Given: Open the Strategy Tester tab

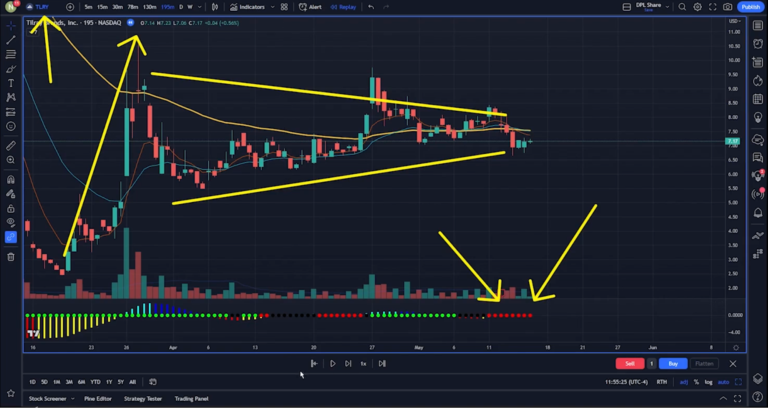Looking at the screenshot, I should coord(143,399).
